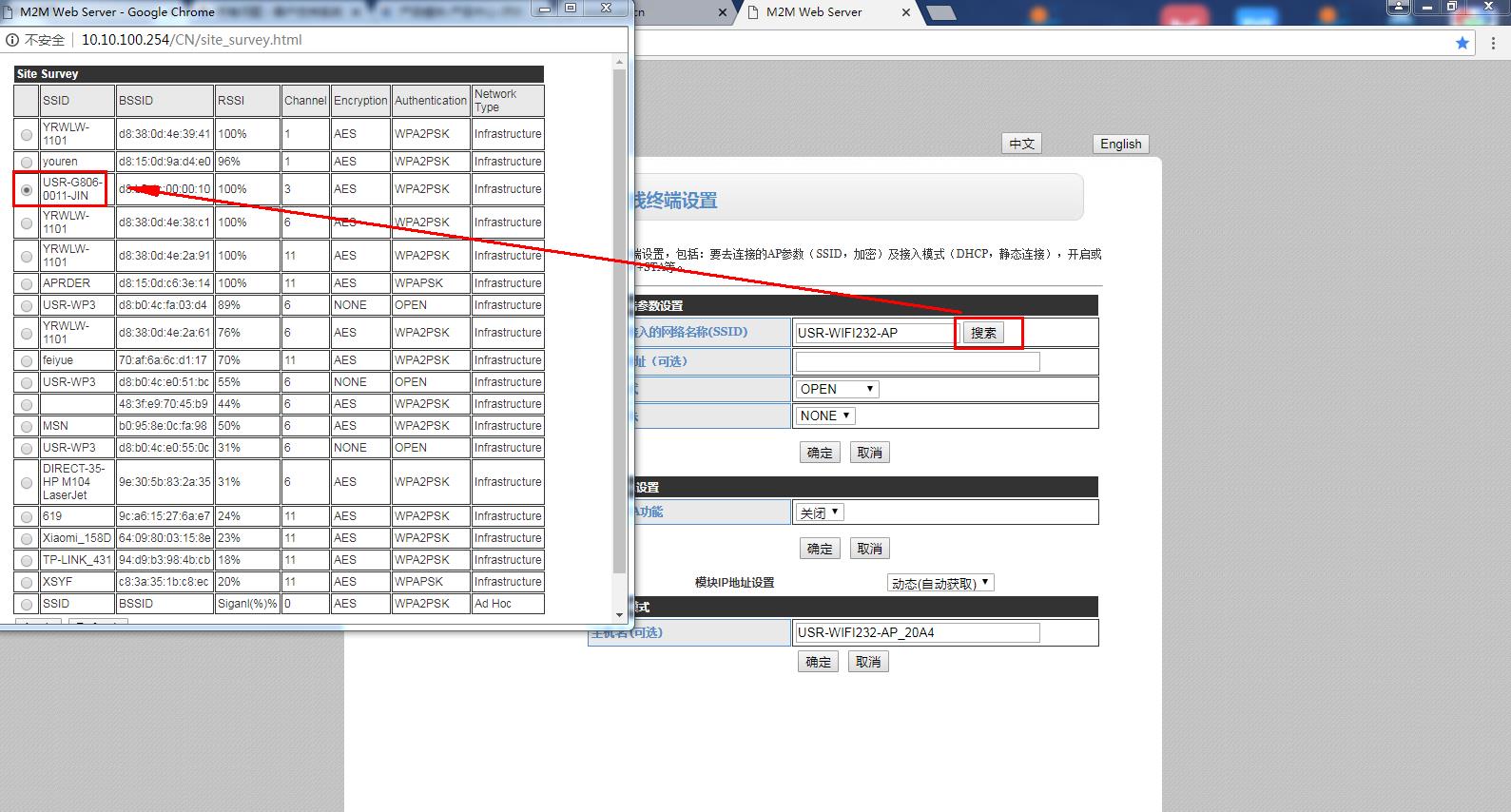Screen dimensions: 1511x812
Task: Choose the APRDER network radio button
Action: tap(27, 283)
